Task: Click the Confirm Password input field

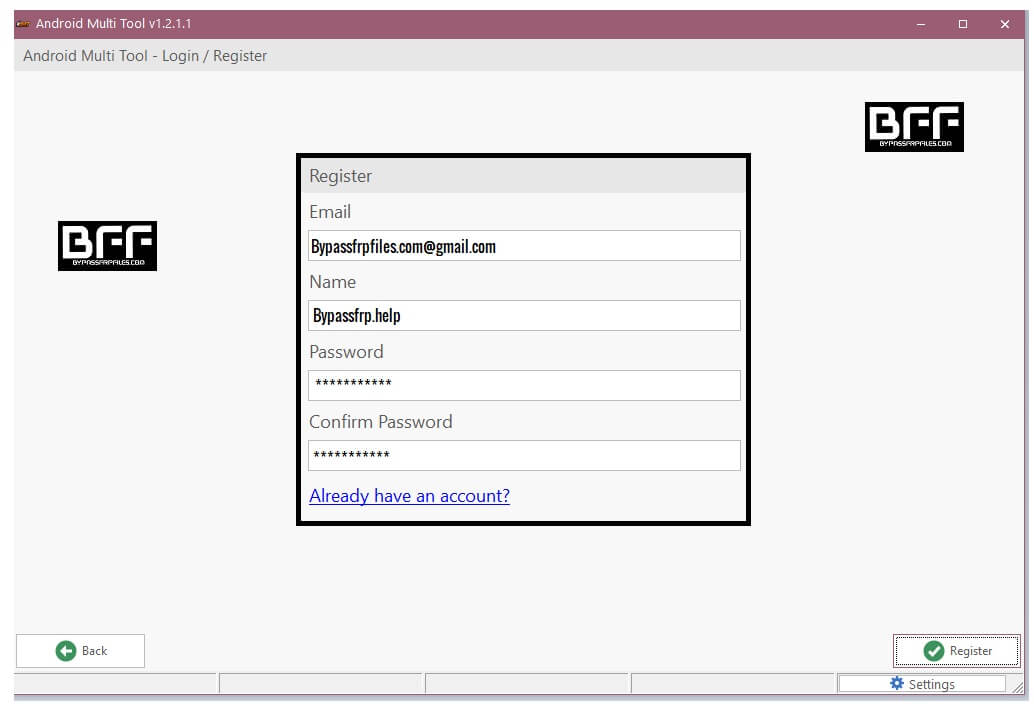Action: pyautogui.click(x=523, y=455)
